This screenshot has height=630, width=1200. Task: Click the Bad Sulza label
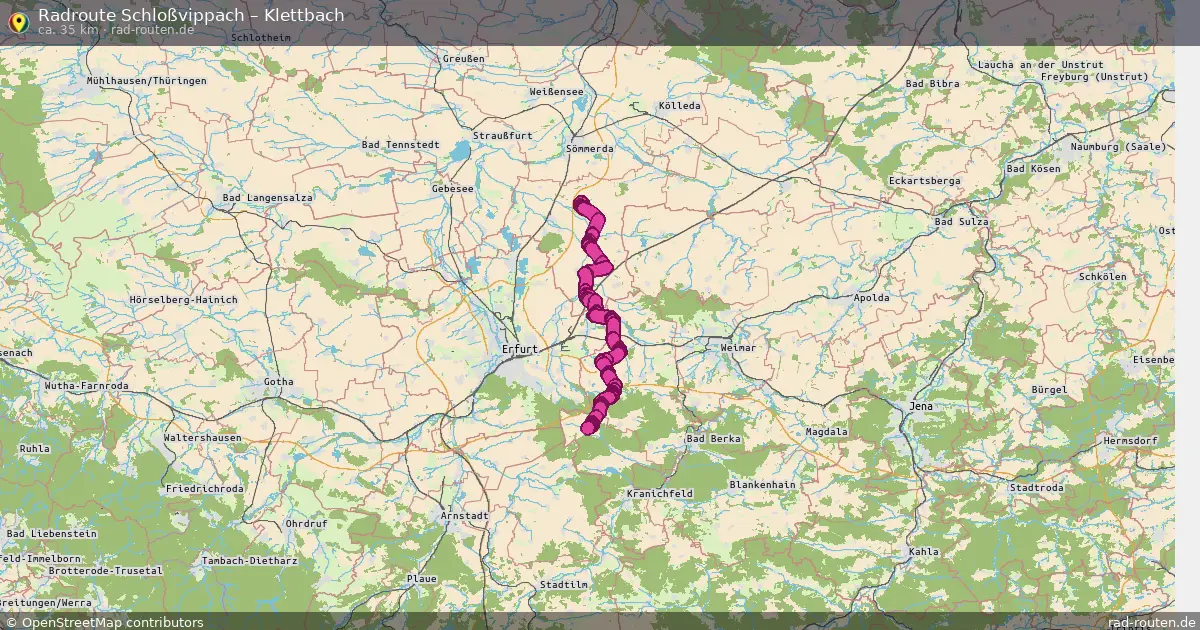pos(961,222)
